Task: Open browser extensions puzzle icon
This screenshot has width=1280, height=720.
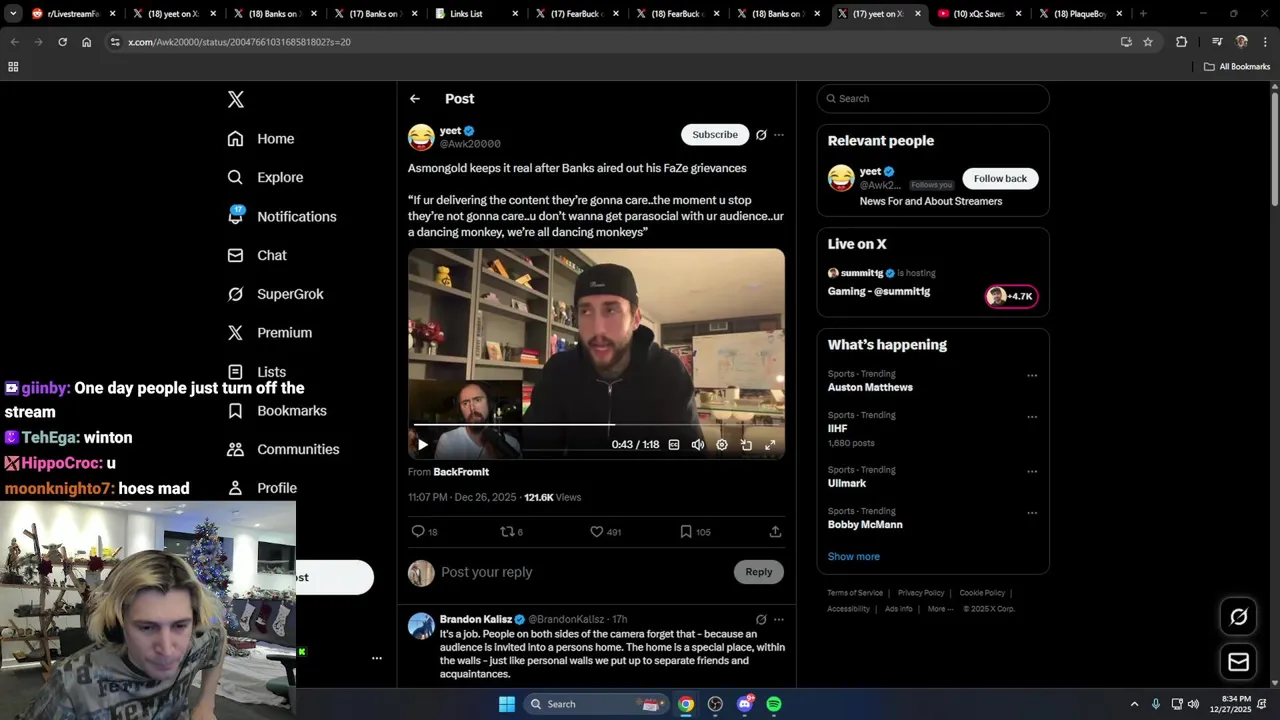Action: (1182, 42)
